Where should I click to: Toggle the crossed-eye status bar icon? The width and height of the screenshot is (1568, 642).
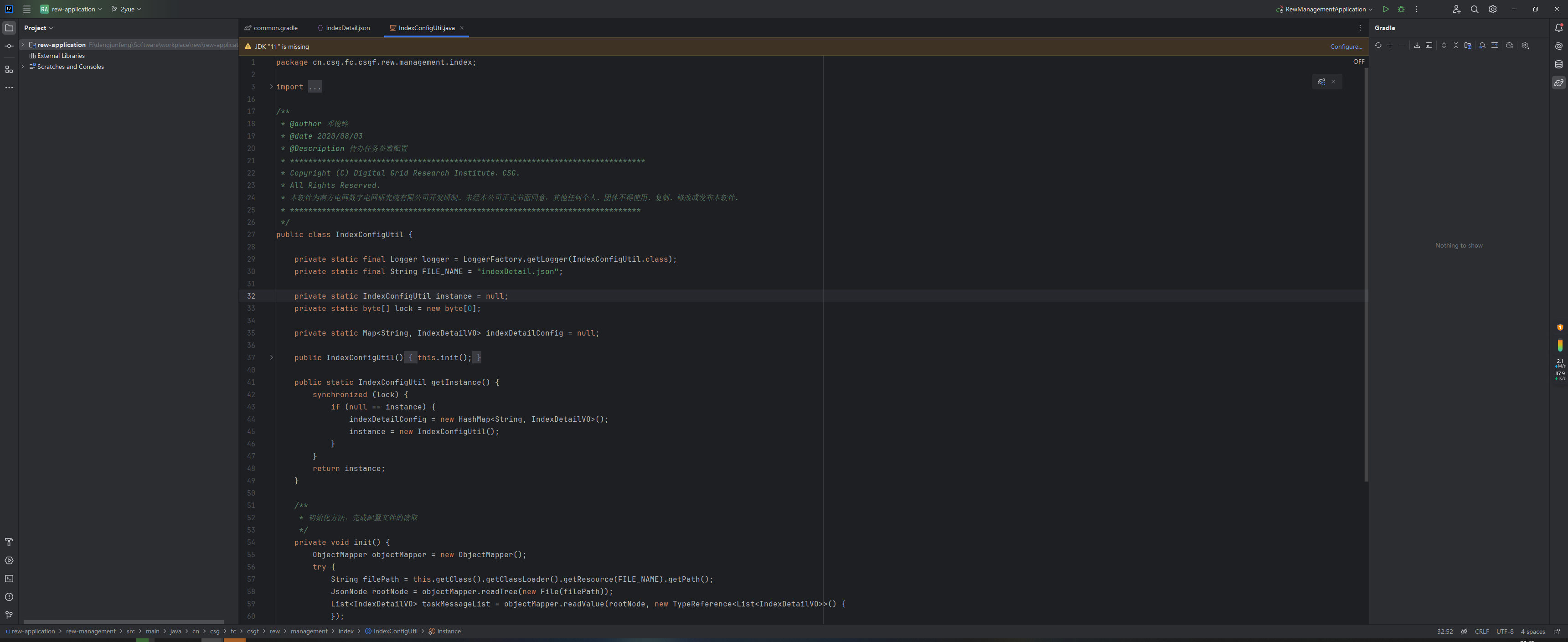click(1464, 632)
